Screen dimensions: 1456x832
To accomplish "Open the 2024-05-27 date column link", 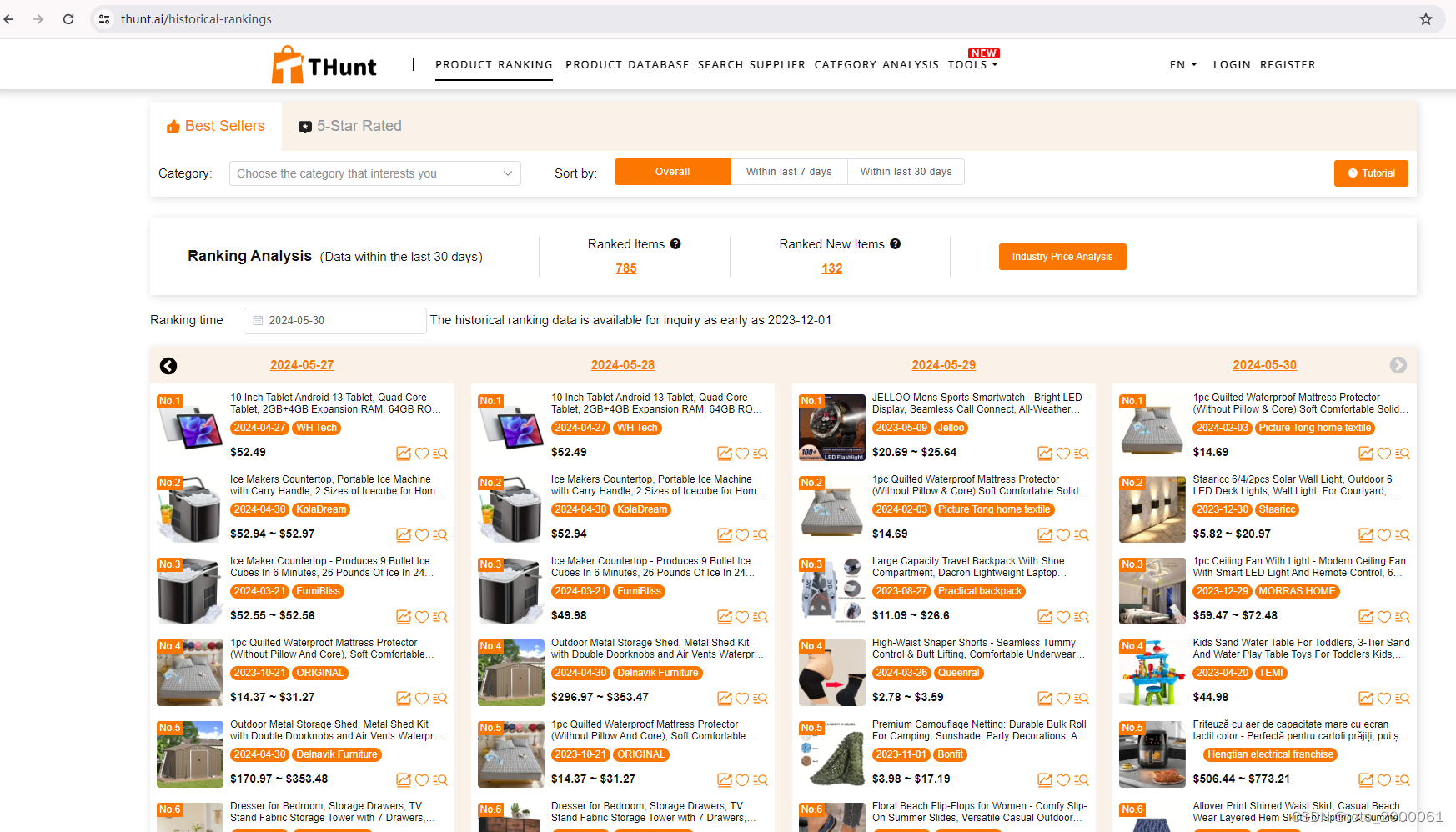I will pyautogui.click(x=302, y=365).
